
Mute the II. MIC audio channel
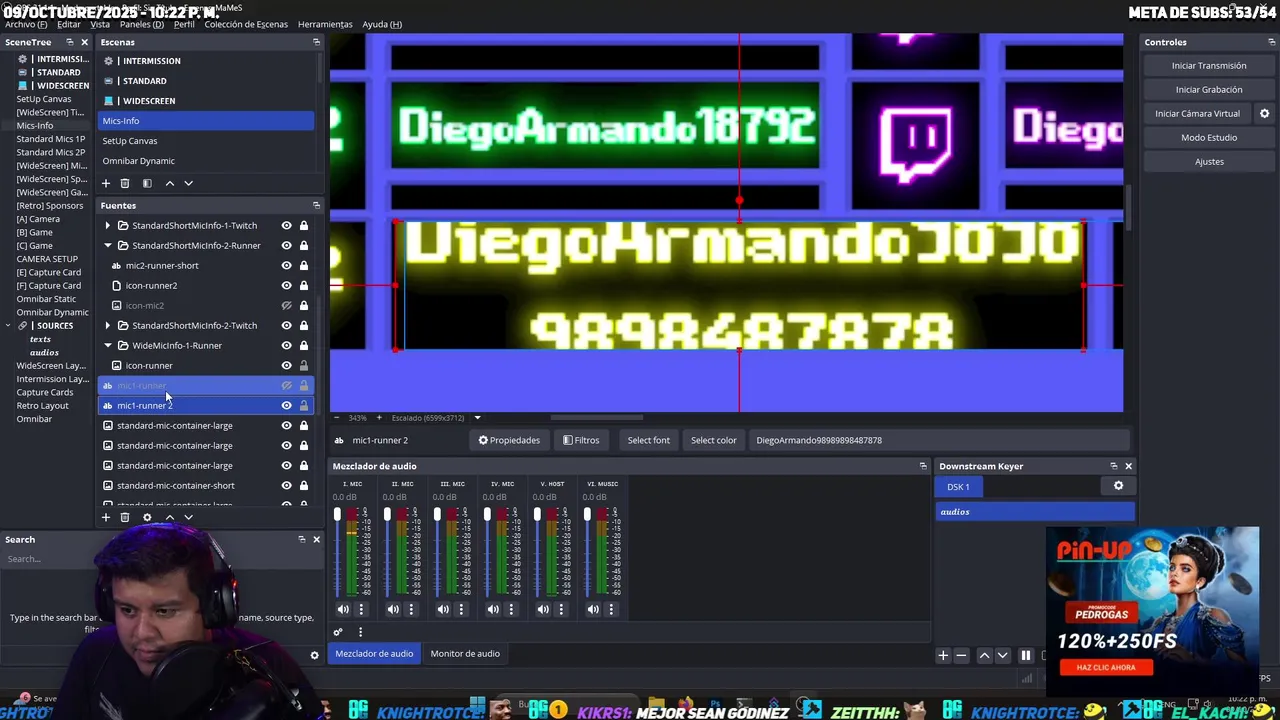pyautogui.click(x=393, y=609)
